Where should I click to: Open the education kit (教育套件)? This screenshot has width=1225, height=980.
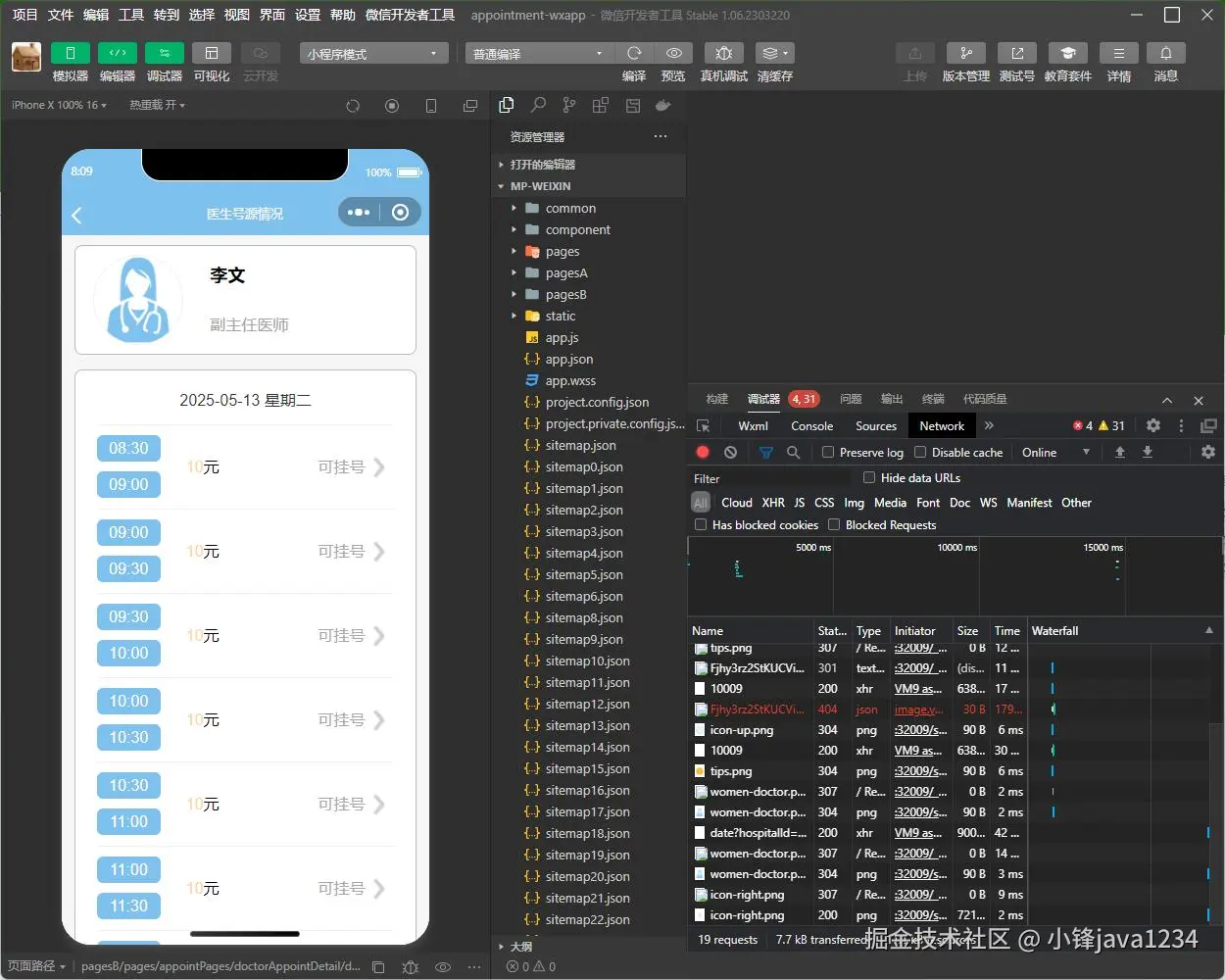tap(1068, 53)
